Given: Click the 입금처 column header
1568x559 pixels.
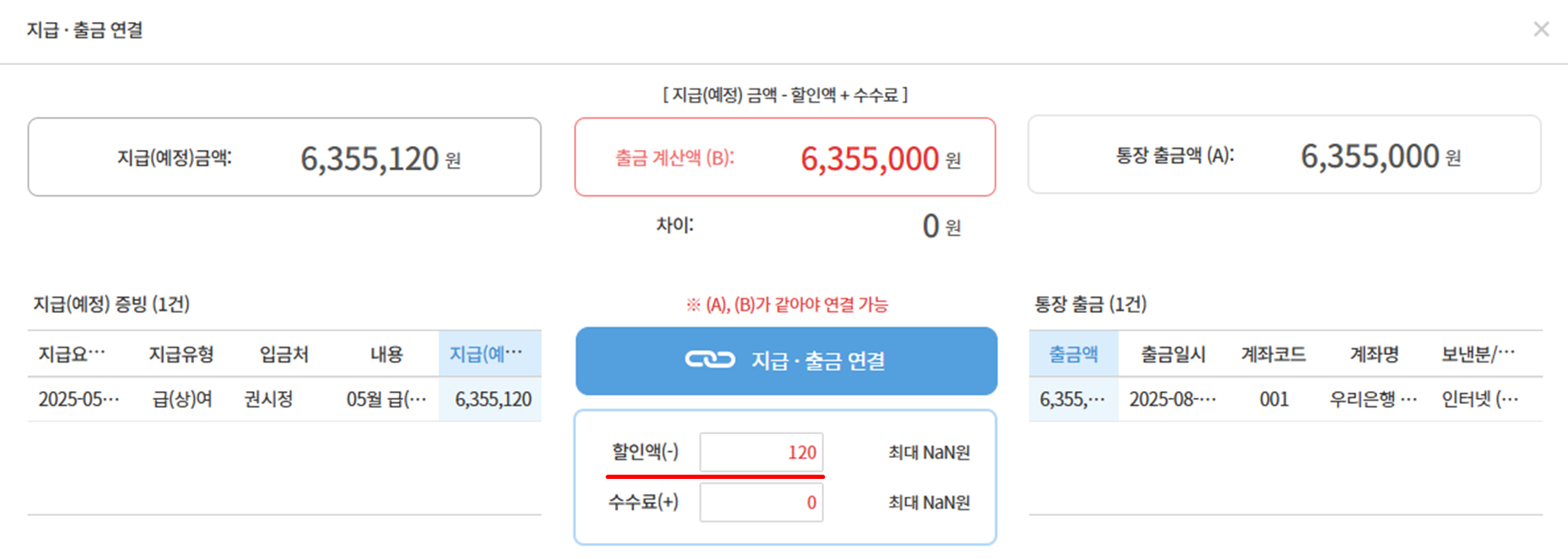Looking at the screenshot, I should [284, 354].
